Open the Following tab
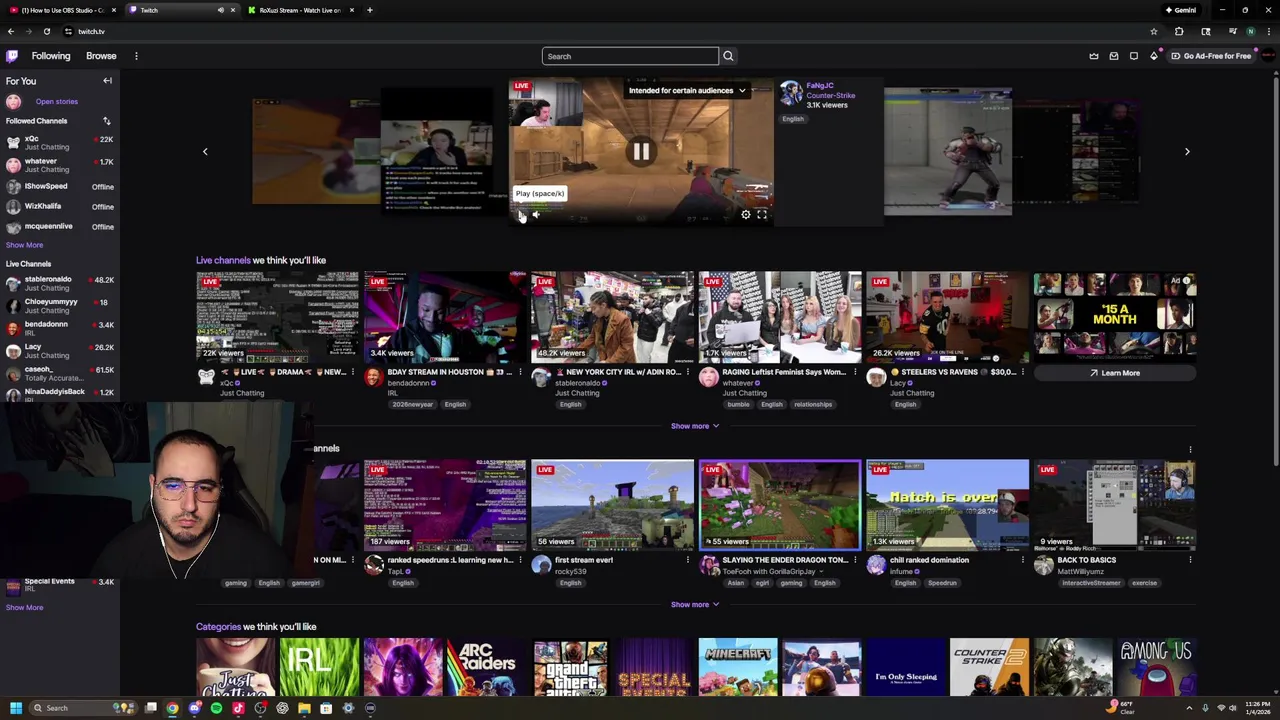 pos(51,56)
